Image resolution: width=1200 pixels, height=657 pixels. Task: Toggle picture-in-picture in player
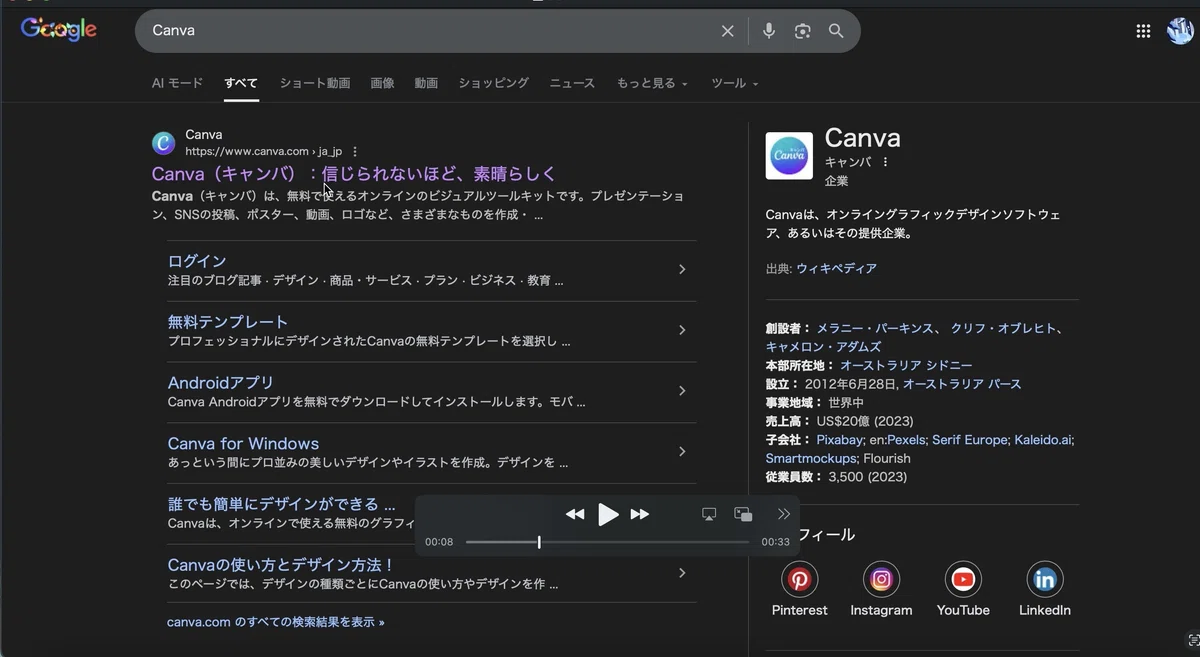(743, 514)
